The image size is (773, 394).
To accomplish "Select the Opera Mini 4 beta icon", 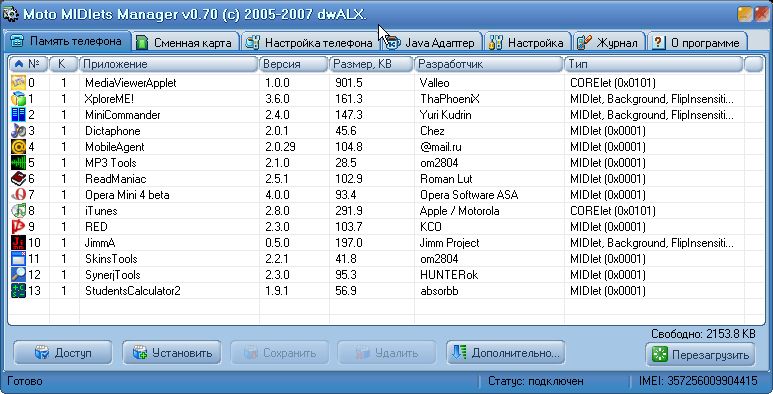I will pos(18,195).
